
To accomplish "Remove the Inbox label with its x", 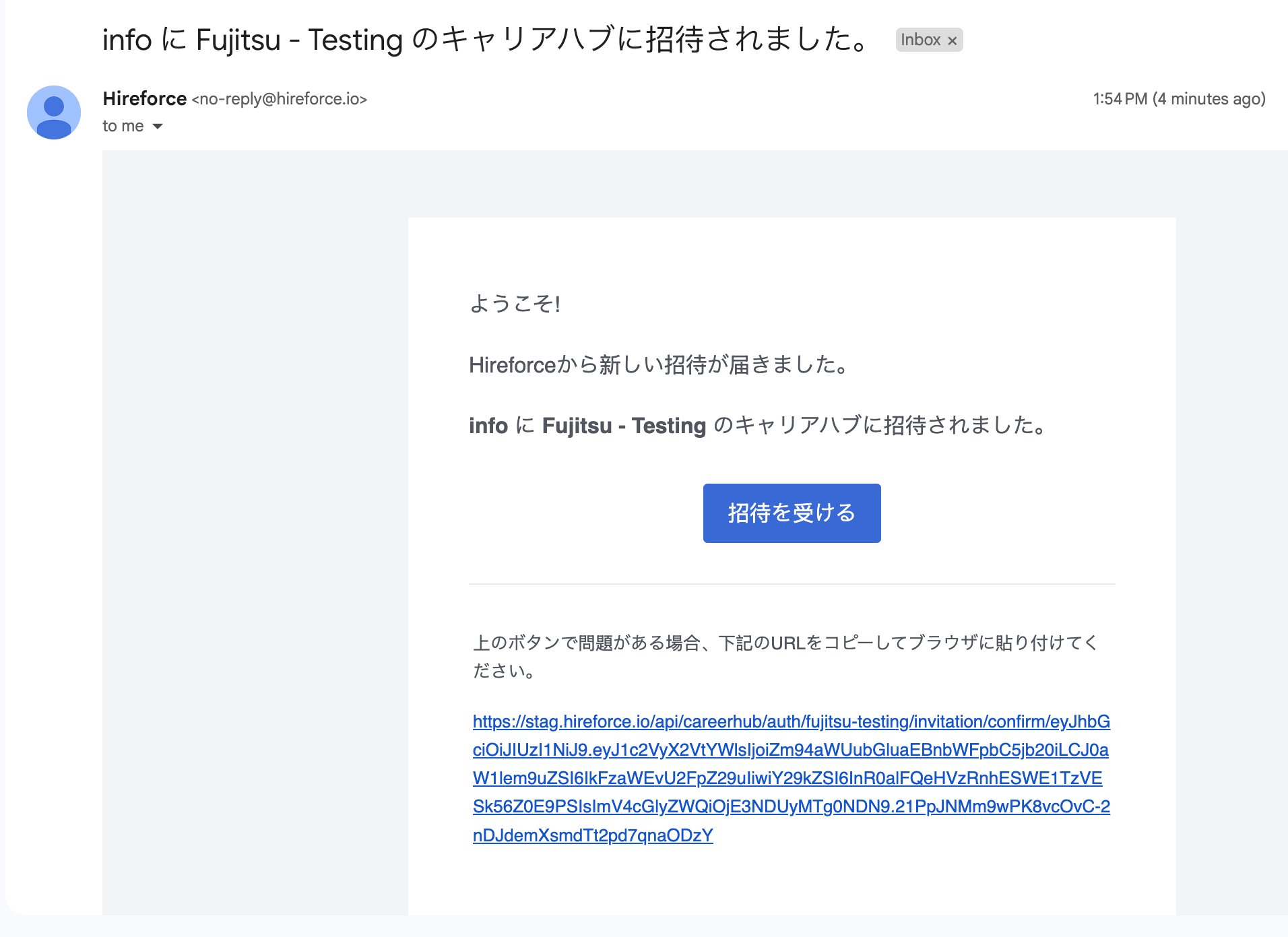I will [x=952, y=40].
